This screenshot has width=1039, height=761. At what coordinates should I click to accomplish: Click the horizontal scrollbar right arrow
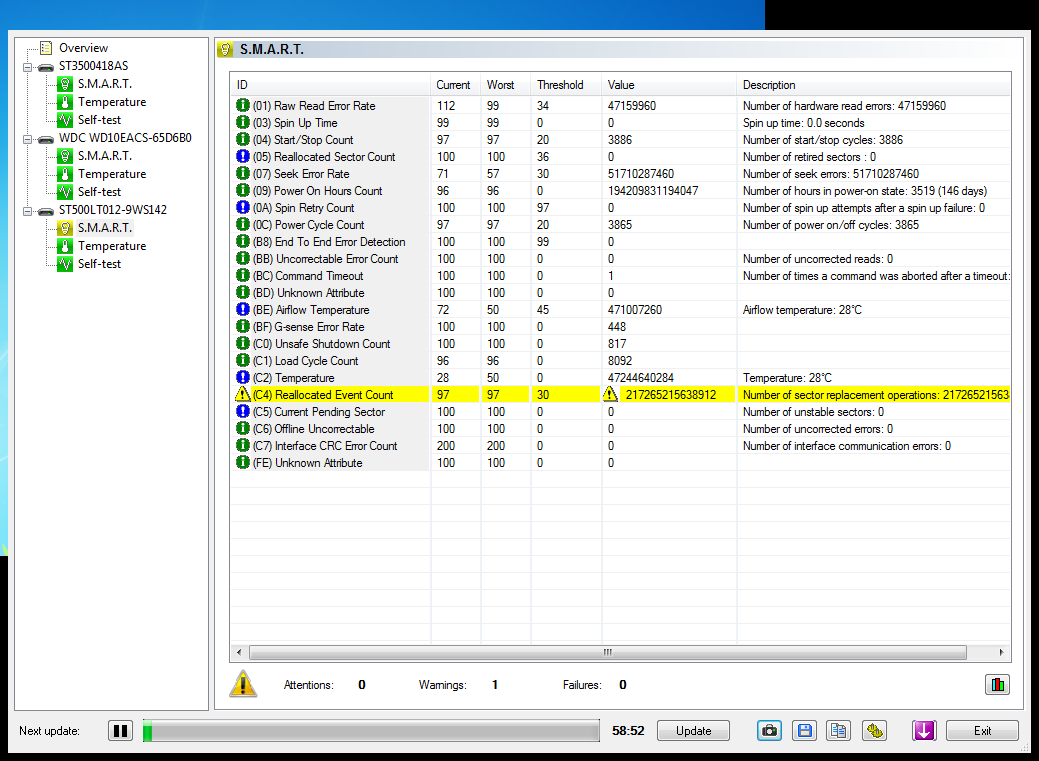pos(1003,652)
